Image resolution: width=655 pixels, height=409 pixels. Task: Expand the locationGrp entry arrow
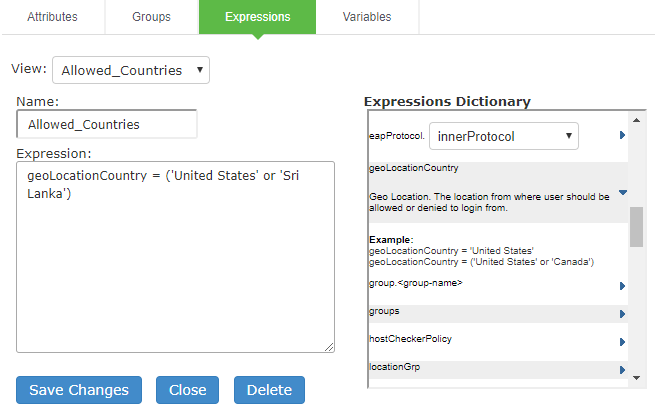click(622, 370)
